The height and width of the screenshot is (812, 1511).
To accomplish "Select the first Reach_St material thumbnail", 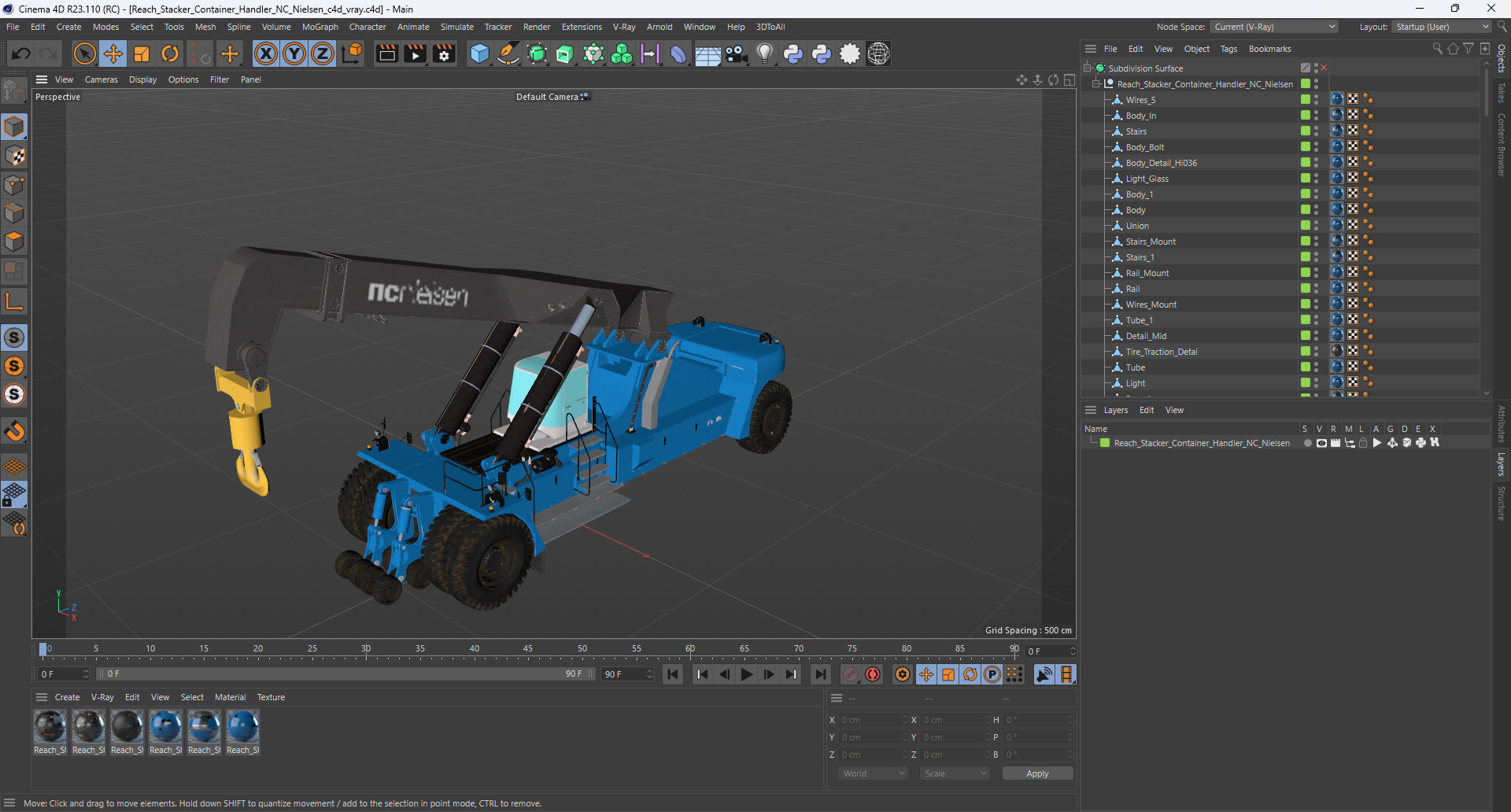I will [x=50, y=727].
